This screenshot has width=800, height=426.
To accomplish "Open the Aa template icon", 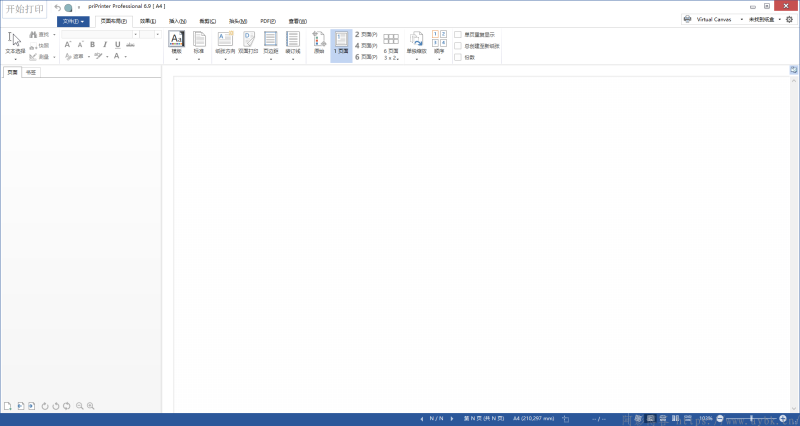I will pyautogui.click(x=177, y=45).
